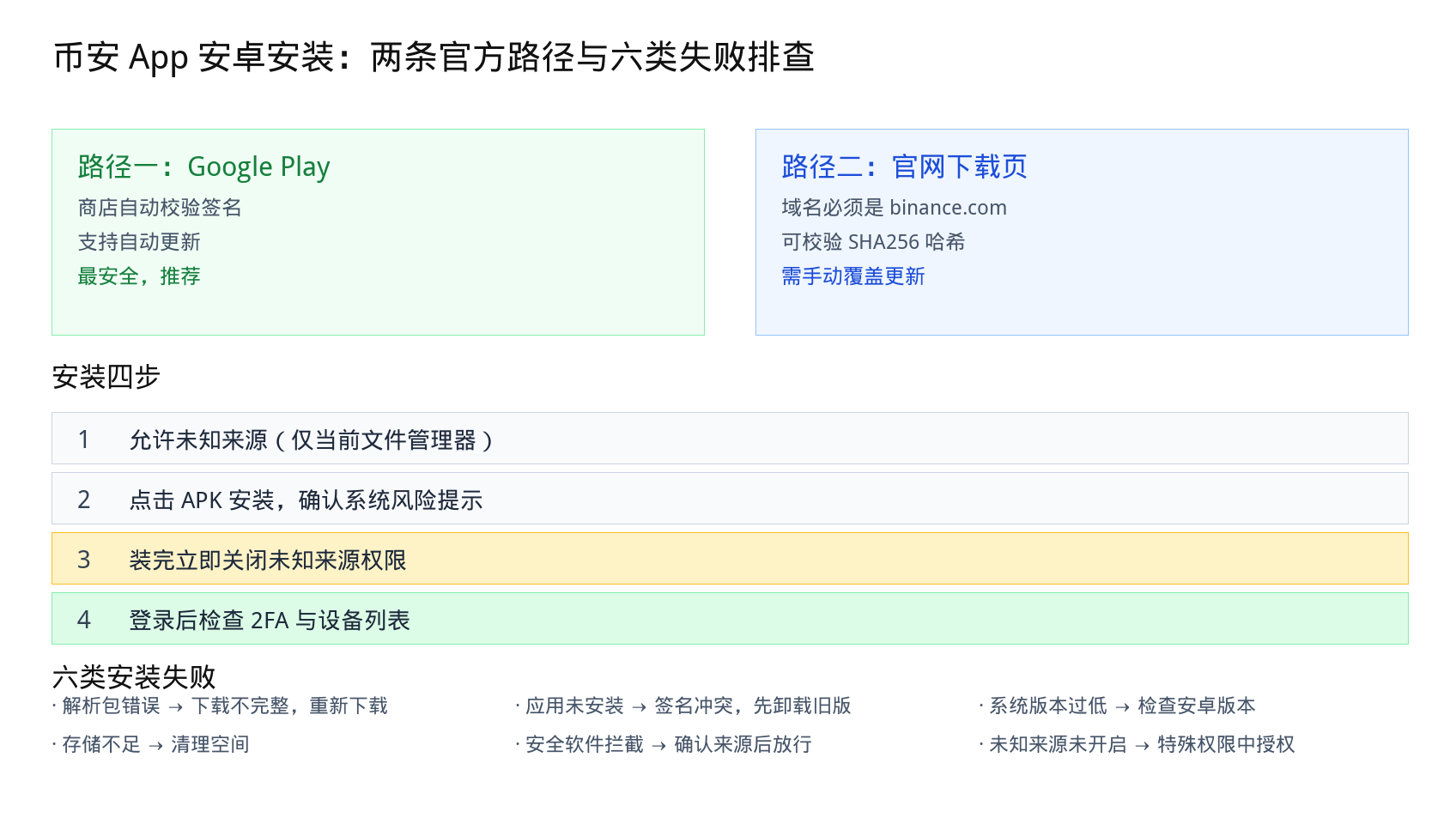Select step 2 '点击 APK 安装' row
1456x824 pixels.
[x=730, y=499]
